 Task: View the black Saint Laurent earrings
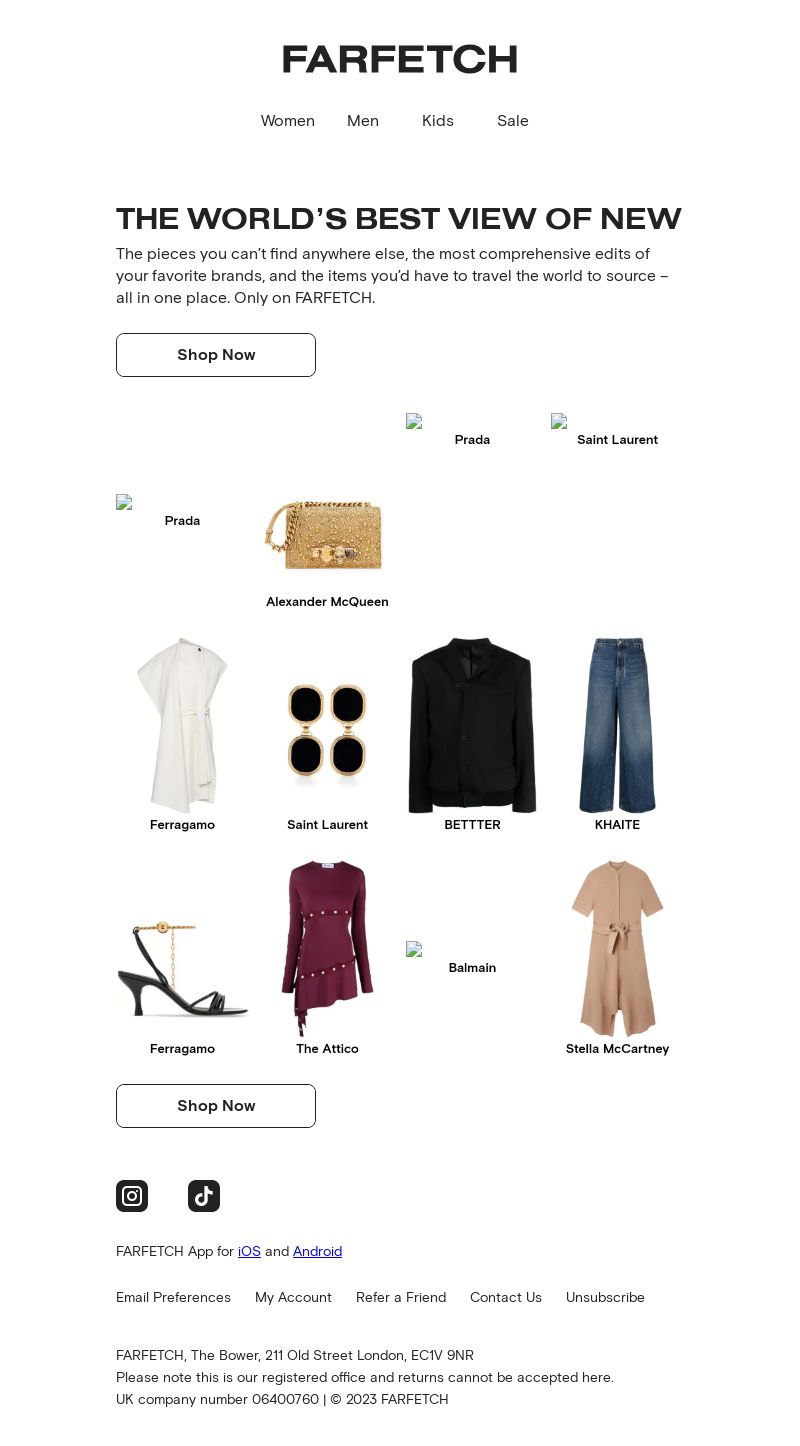tap(327, 730)
